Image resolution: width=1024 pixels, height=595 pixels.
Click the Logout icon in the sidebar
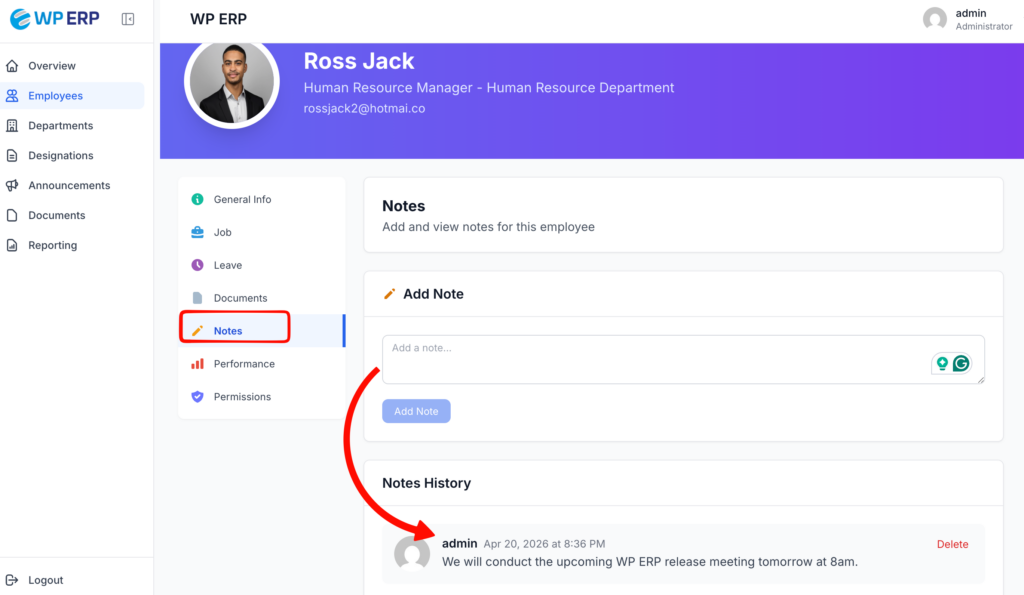click(x=12, y=580)
